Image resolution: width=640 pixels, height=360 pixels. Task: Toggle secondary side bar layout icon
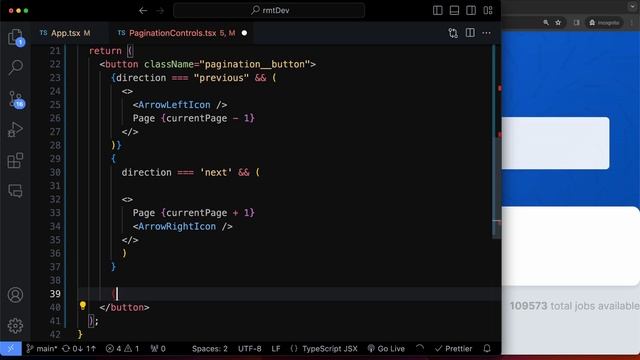click(x=471, y=11)
